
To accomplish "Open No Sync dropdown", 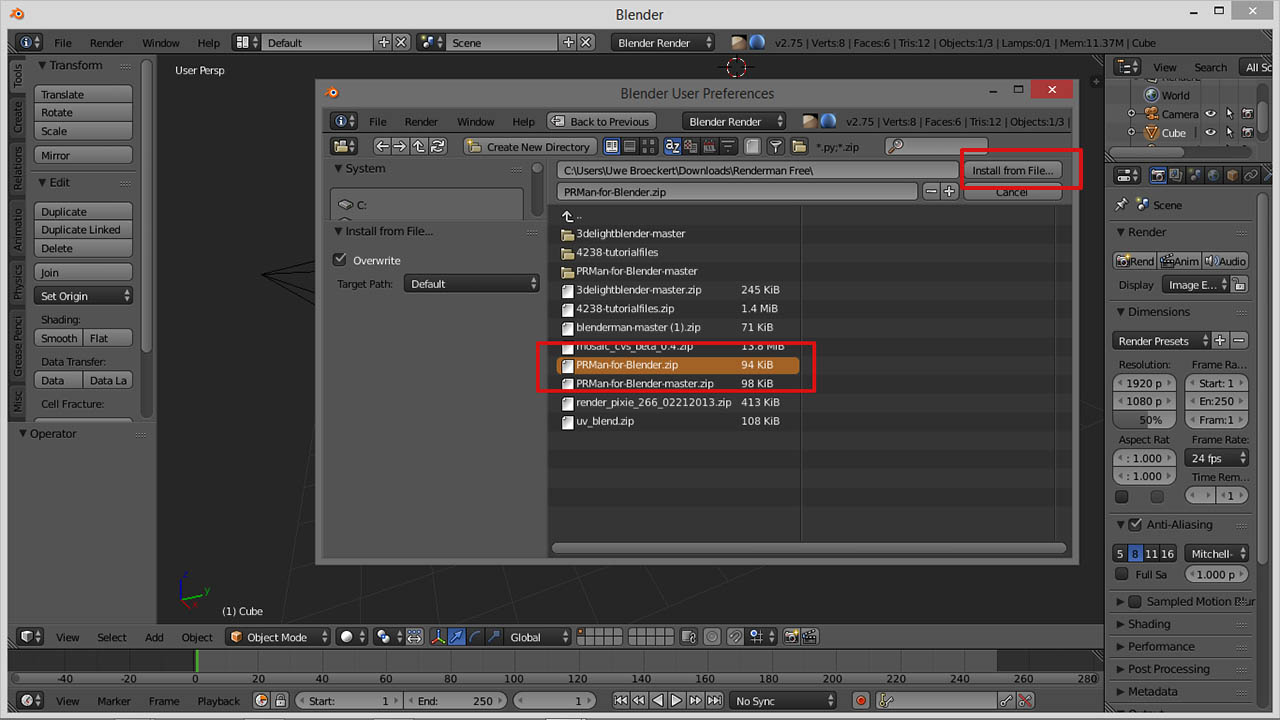I will point(785,701).
